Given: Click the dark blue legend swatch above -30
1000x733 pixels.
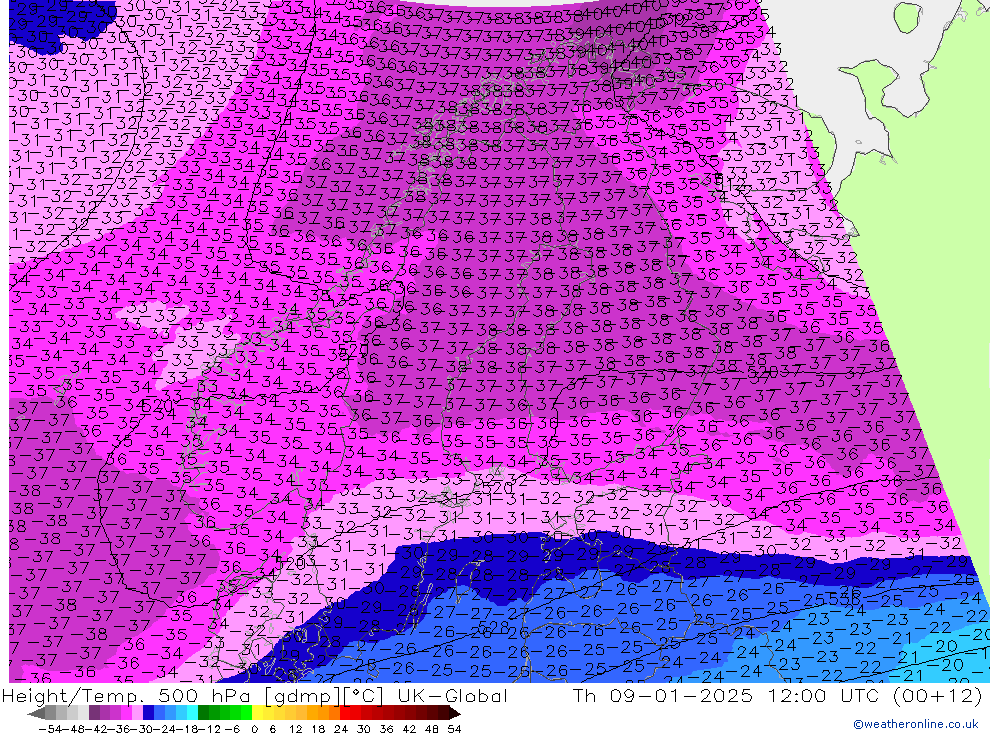Looking at the screenshot, I should 149,712.
